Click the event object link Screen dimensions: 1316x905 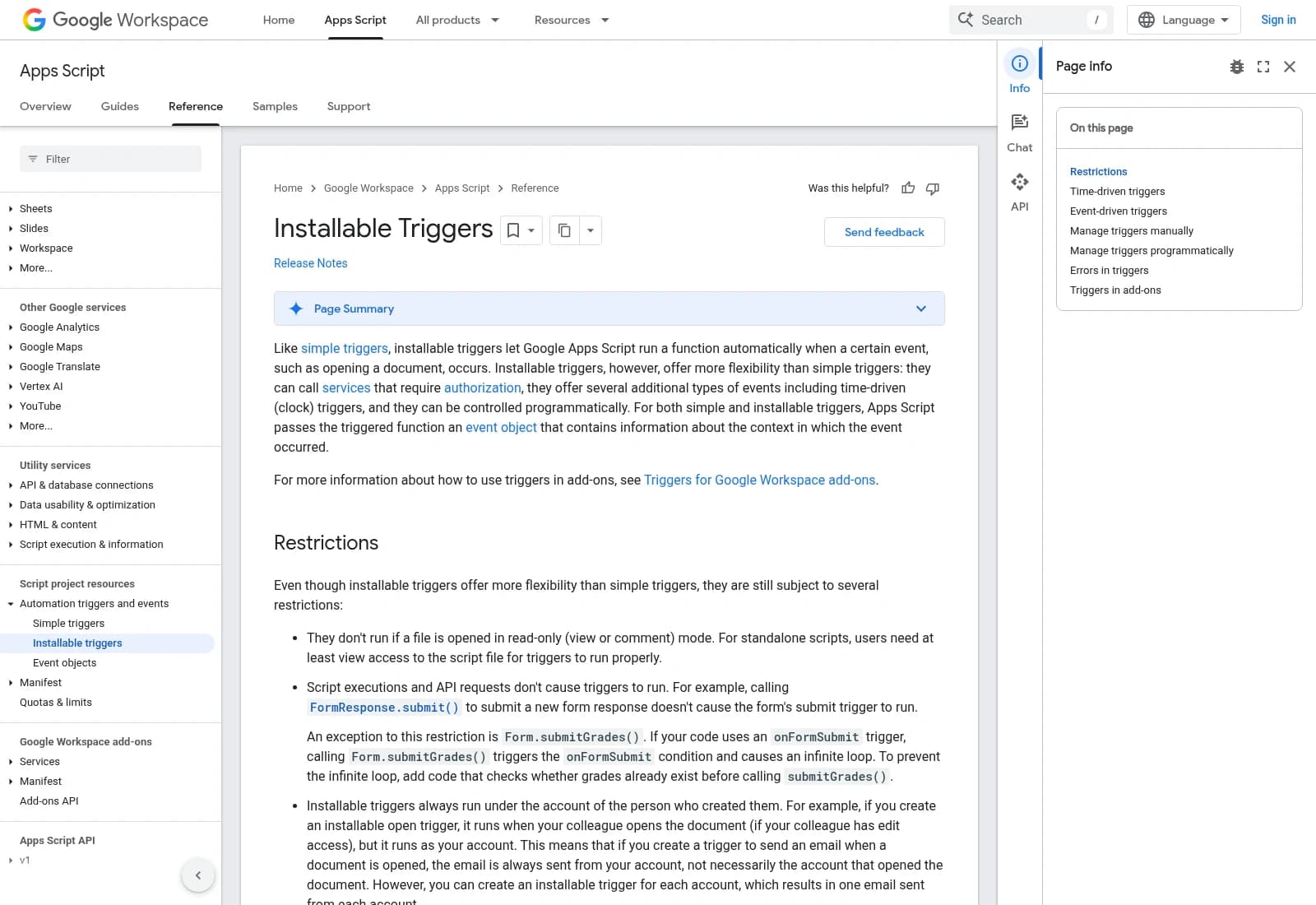501,428
